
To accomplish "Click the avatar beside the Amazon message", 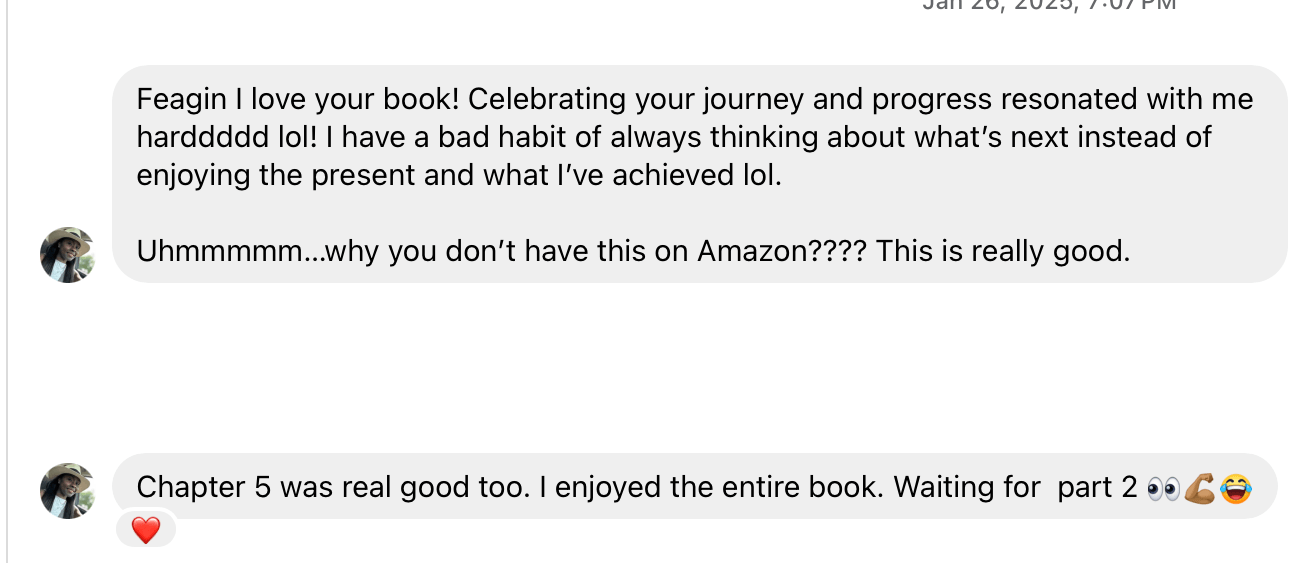I will tap(67, 255).
